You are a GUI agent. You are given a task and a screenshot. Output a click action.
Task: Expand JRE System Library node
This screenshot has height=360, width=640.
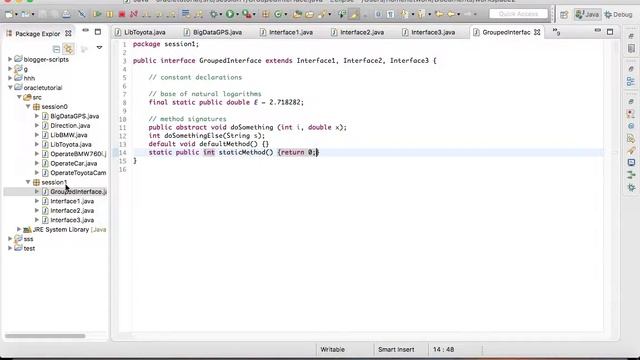[x=19, y=229]
